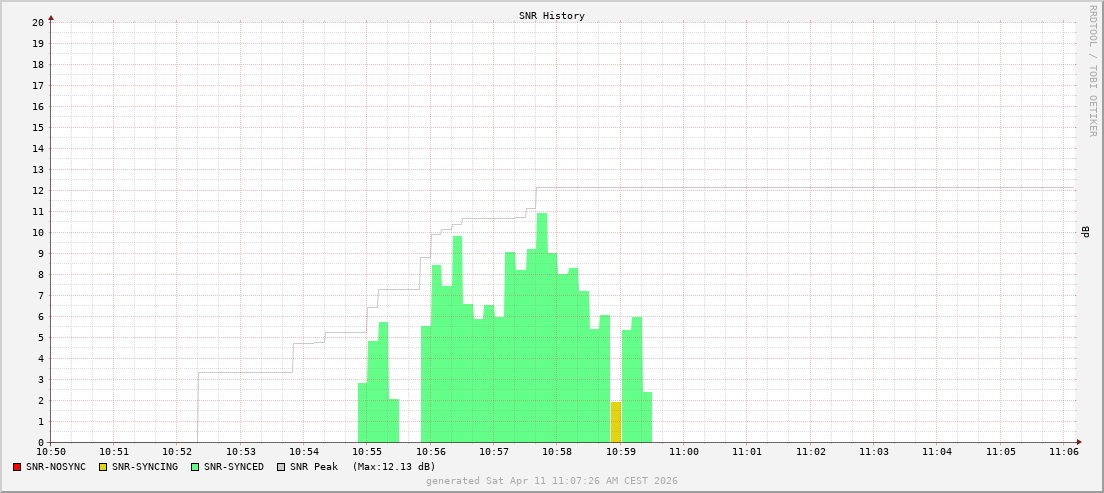
Task: Click the green SNR-SYNCED legend swatch
Action: [195, 467]
